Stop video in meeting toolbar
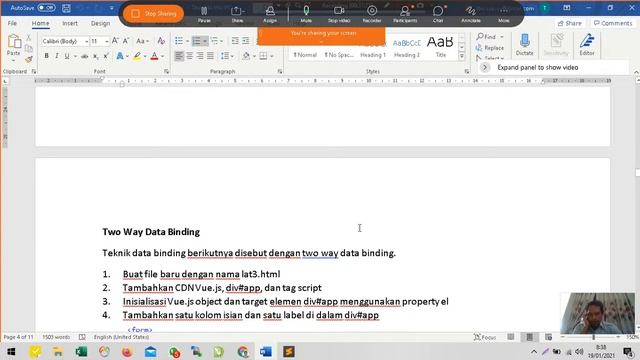 point(339,14)
